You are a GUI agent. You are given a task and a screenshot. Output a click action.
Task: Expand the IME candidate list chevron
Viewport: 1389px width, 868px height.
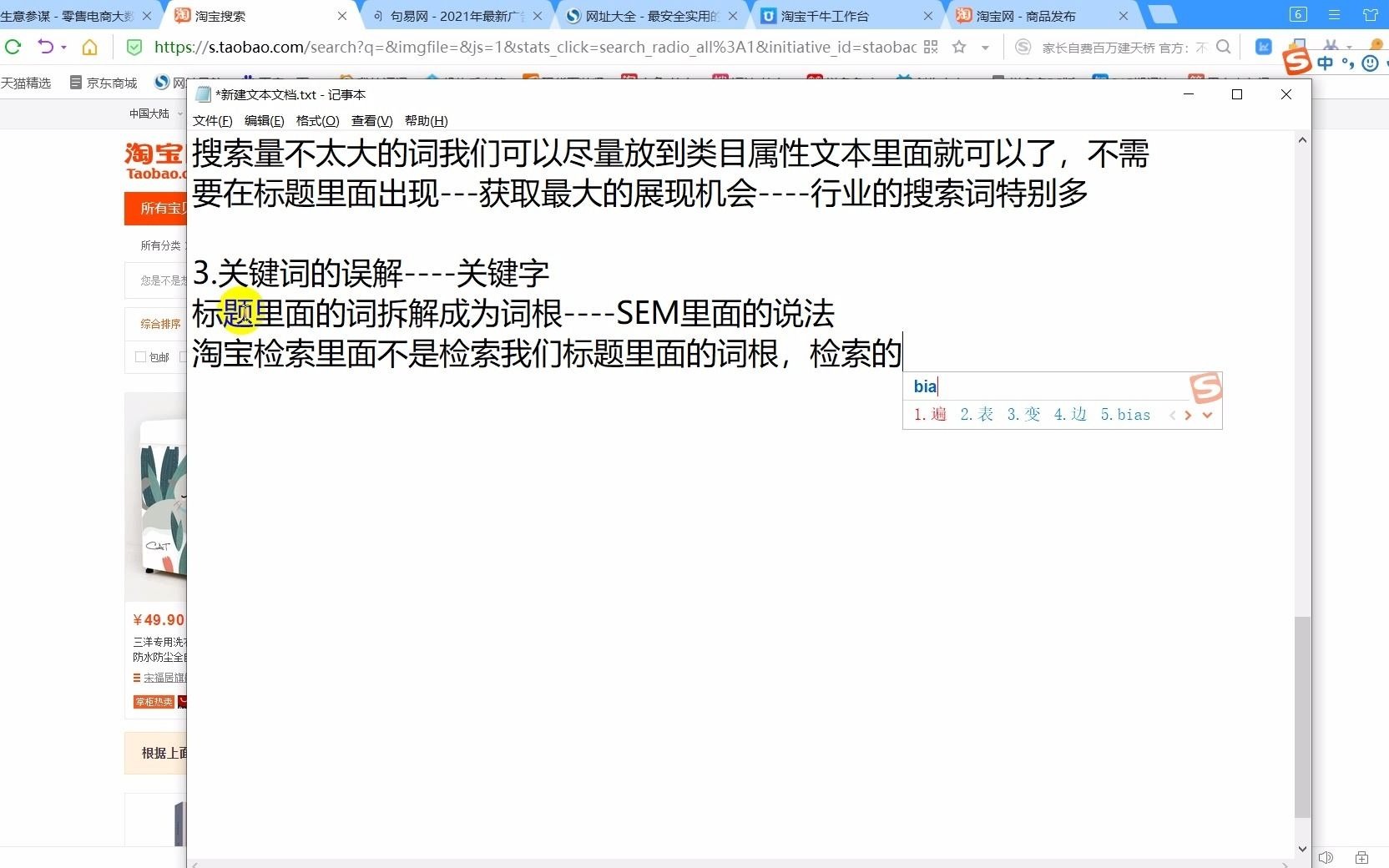(x=1208, y=415)
